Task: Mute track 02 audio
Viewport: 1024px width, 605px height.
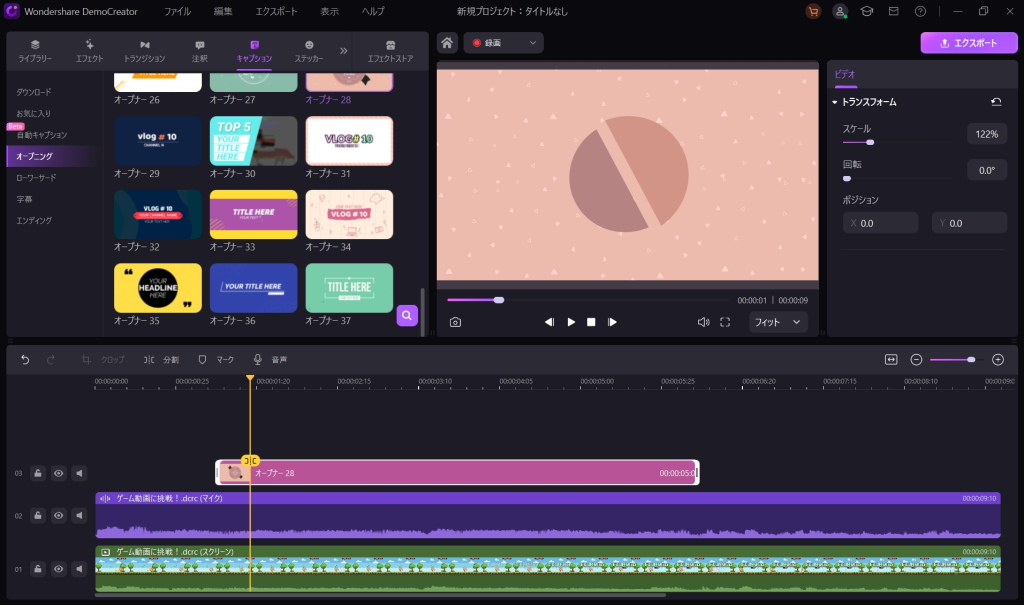Action: pyautogui.click(x=79, y=515)
